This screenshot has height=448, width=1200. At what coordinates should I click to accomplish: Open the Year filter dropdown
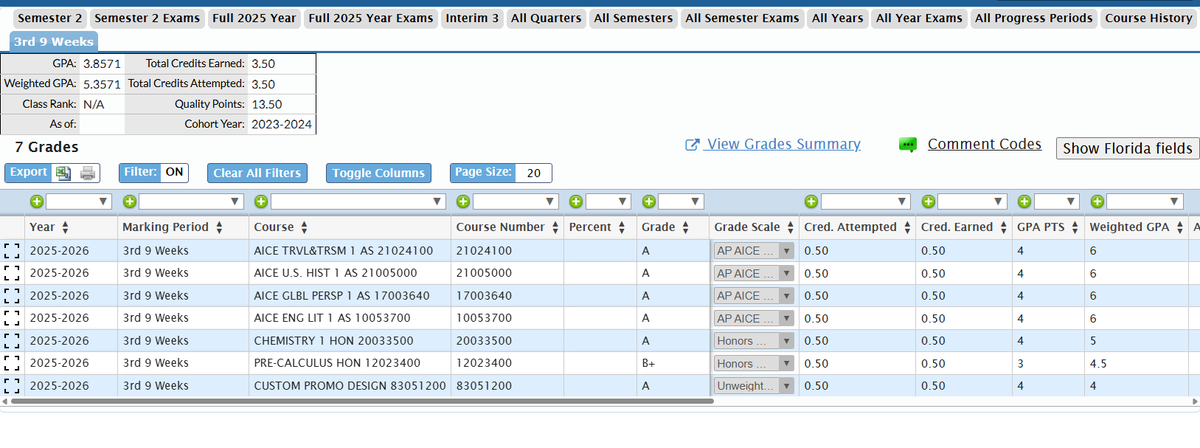pyautogui.click(x=79, y=201)
